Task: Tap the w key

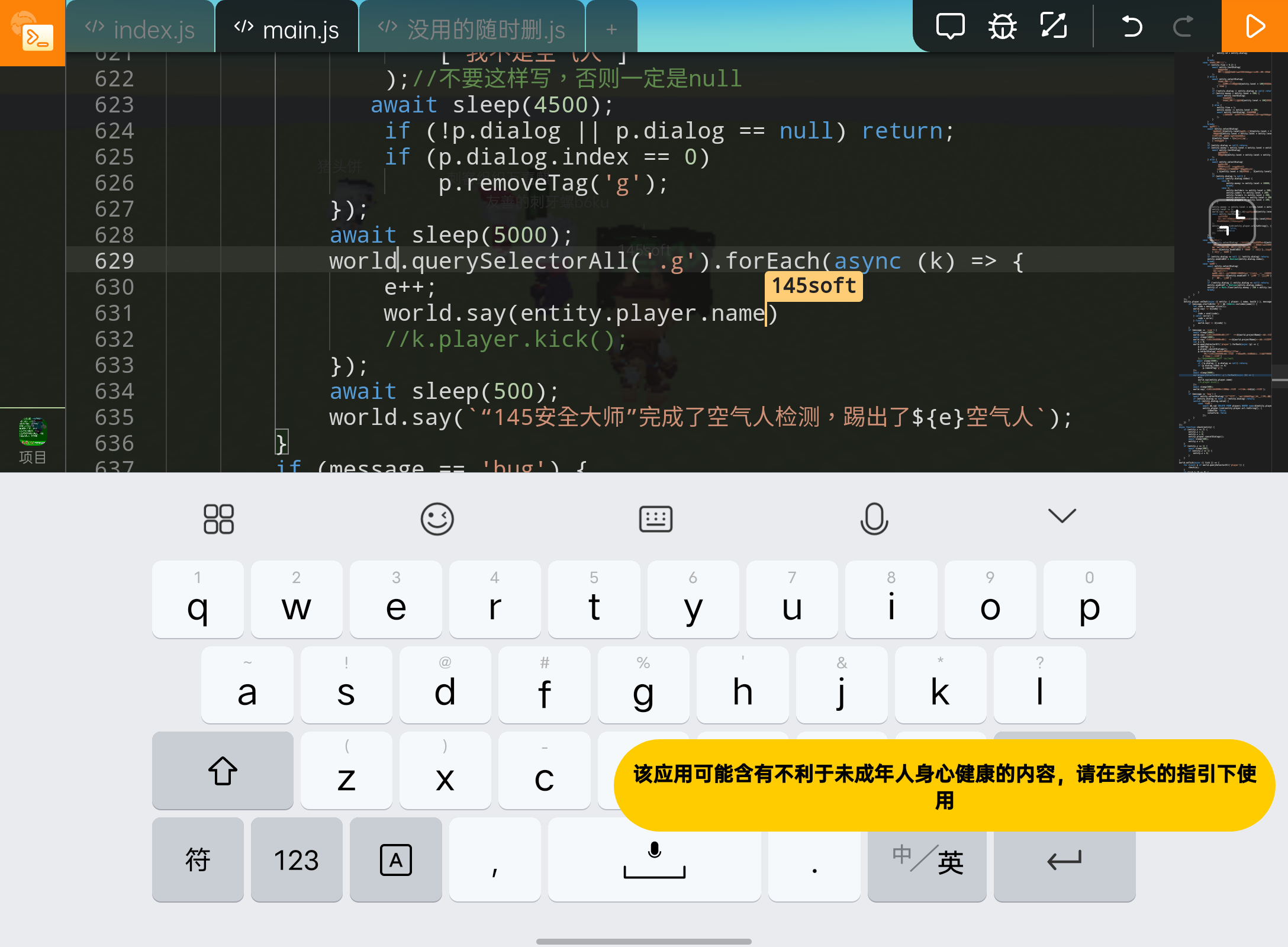Action: 297,599
